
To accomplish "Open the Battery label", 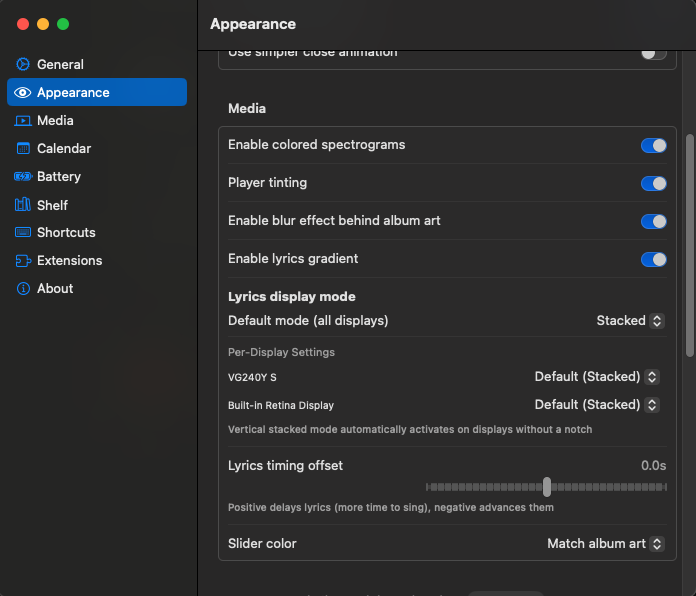I will pos(59,177).
